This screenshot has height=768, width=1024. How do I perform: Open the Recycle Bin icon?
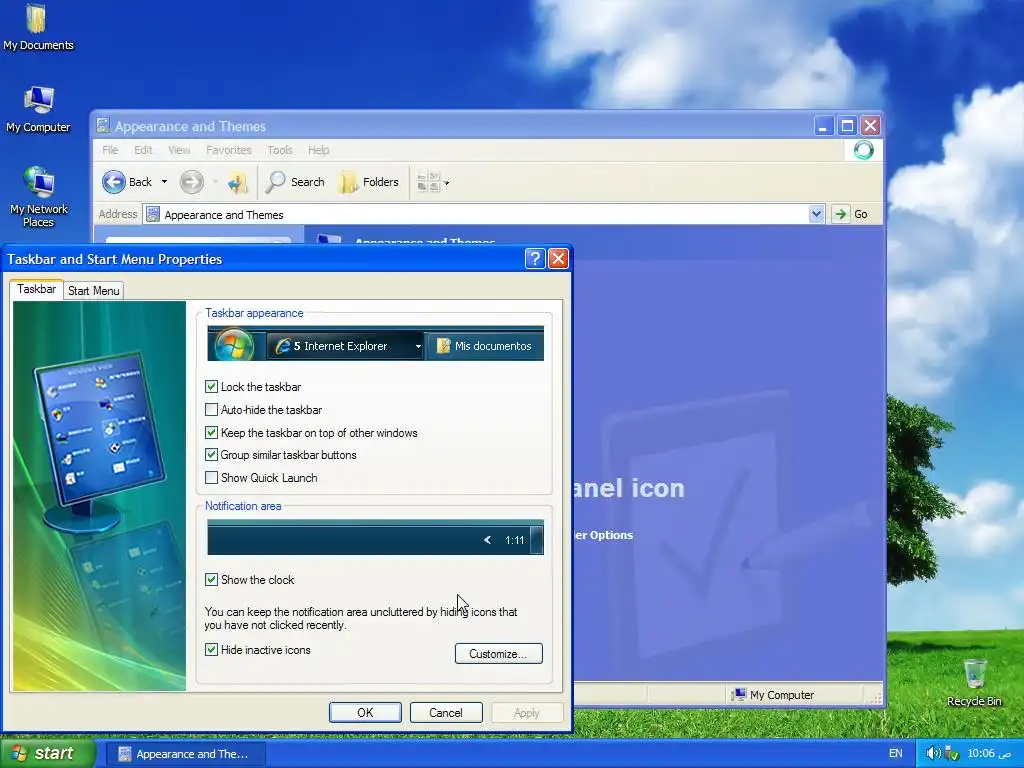click(x=974, y=682)
